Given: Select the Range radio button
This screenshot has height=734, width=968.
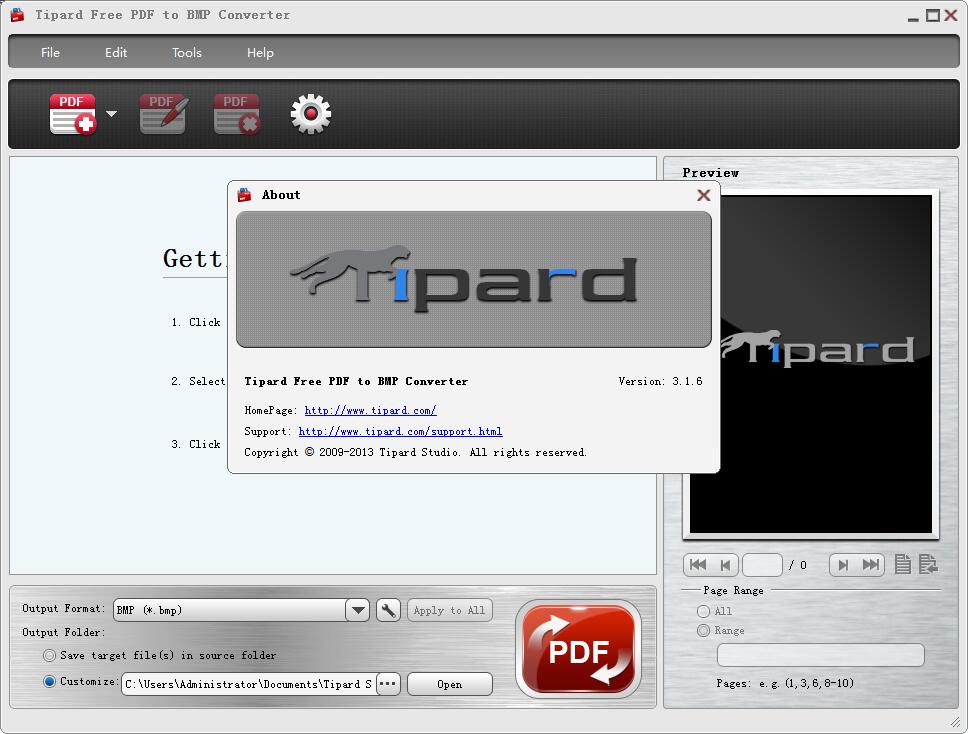Looking at the screenshot, I should 703,630.
